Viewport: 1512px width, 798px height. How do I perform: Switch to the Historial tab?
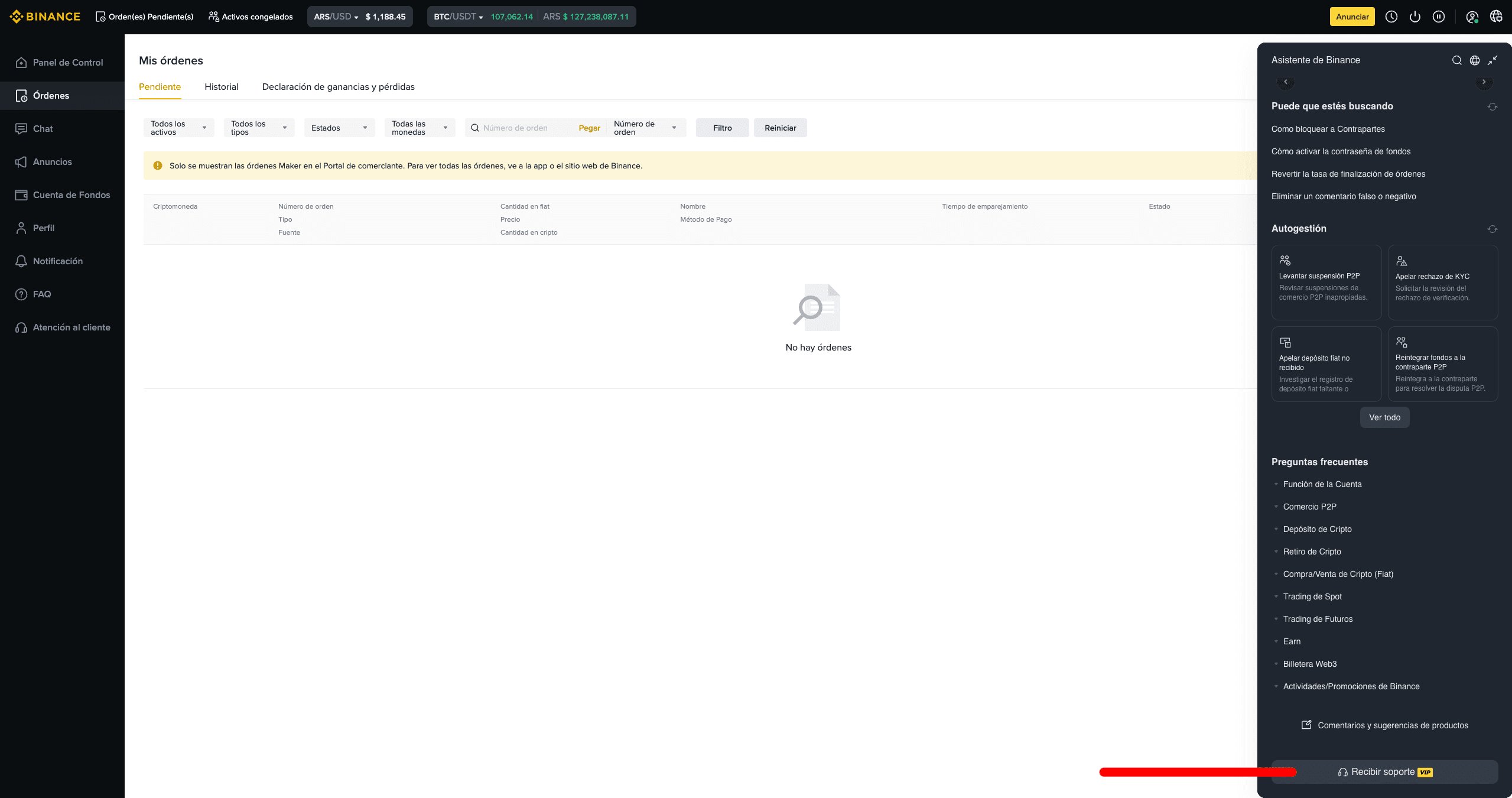(221, 87)
